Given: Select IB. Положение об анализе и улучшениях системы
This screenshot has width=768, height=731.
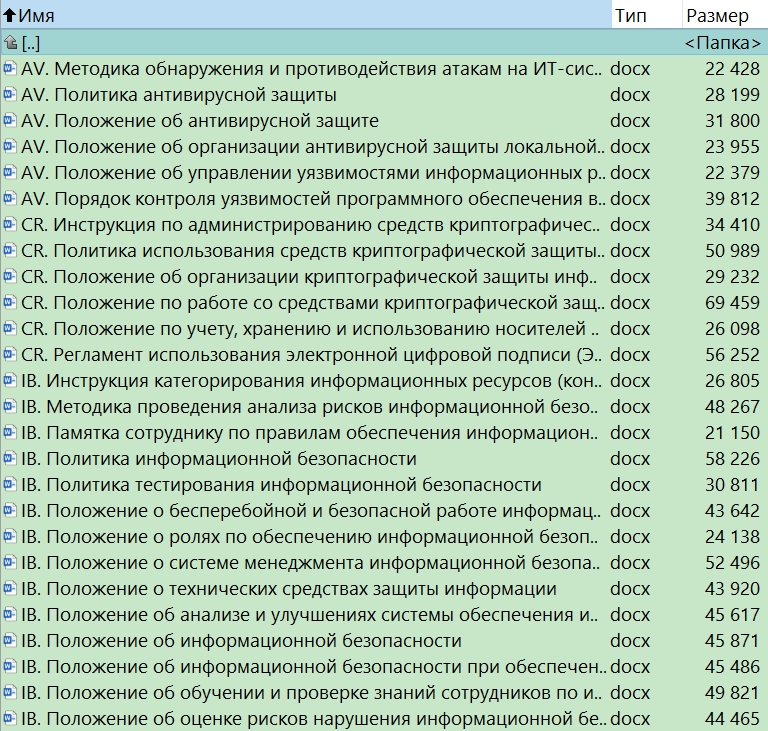Looking at the screenshot, I should pyautogui.click(x=384, y=614).
